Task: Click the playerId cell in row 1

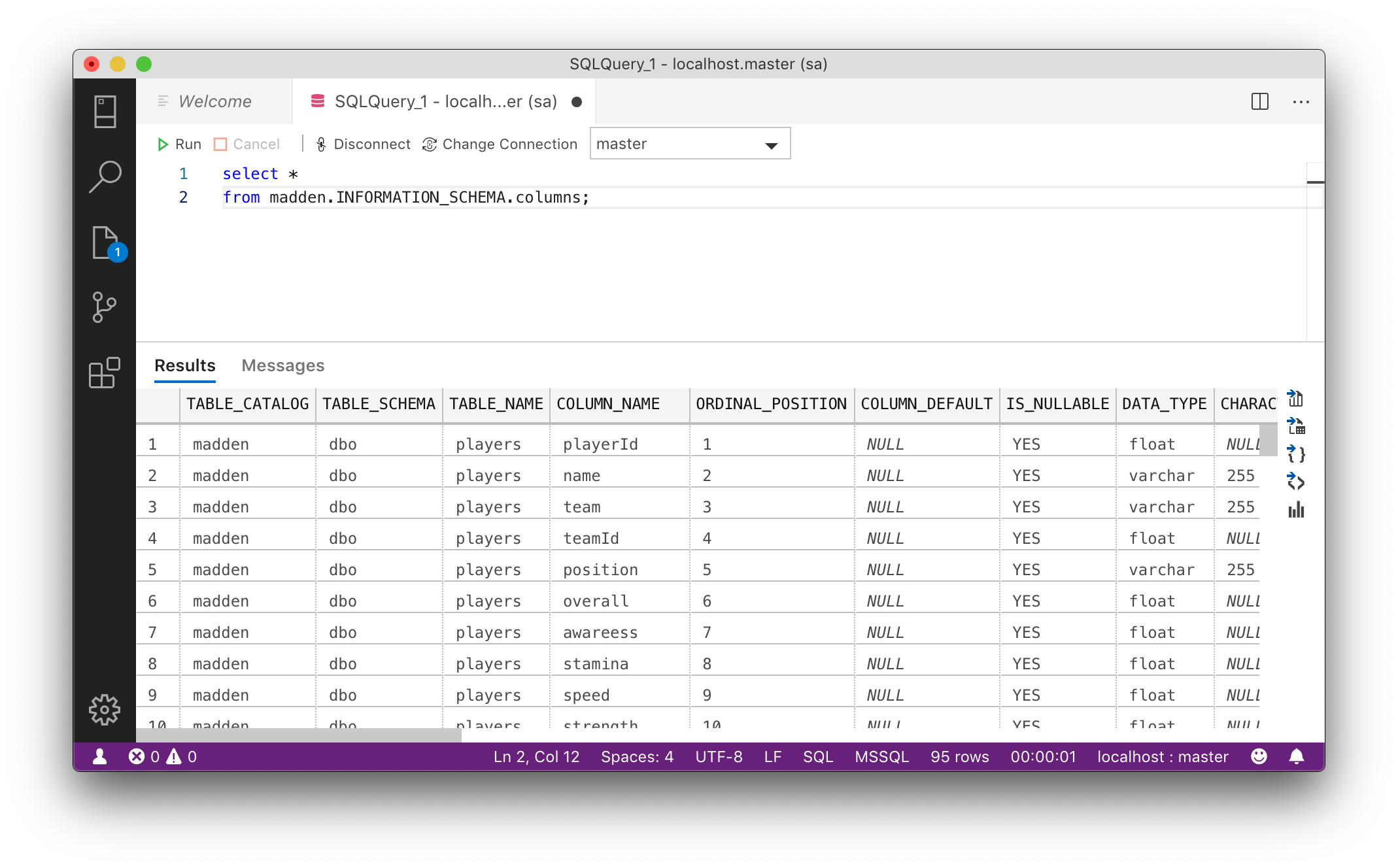Action: pos(600,444)
